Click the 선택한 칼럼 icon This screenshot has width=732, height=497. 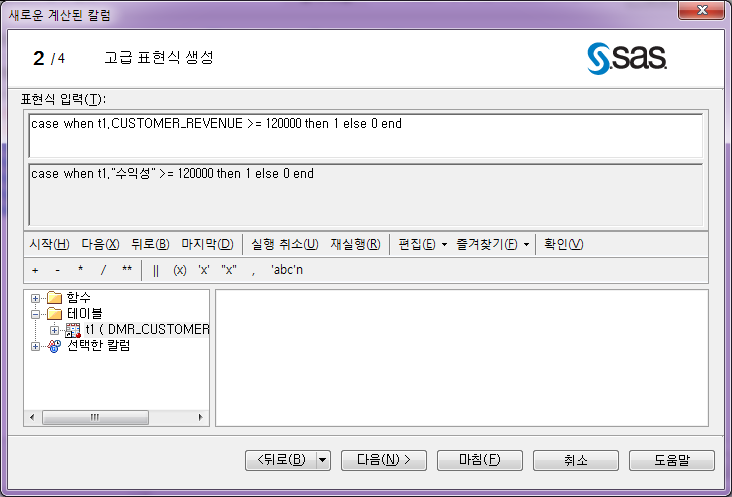(54, 346)
